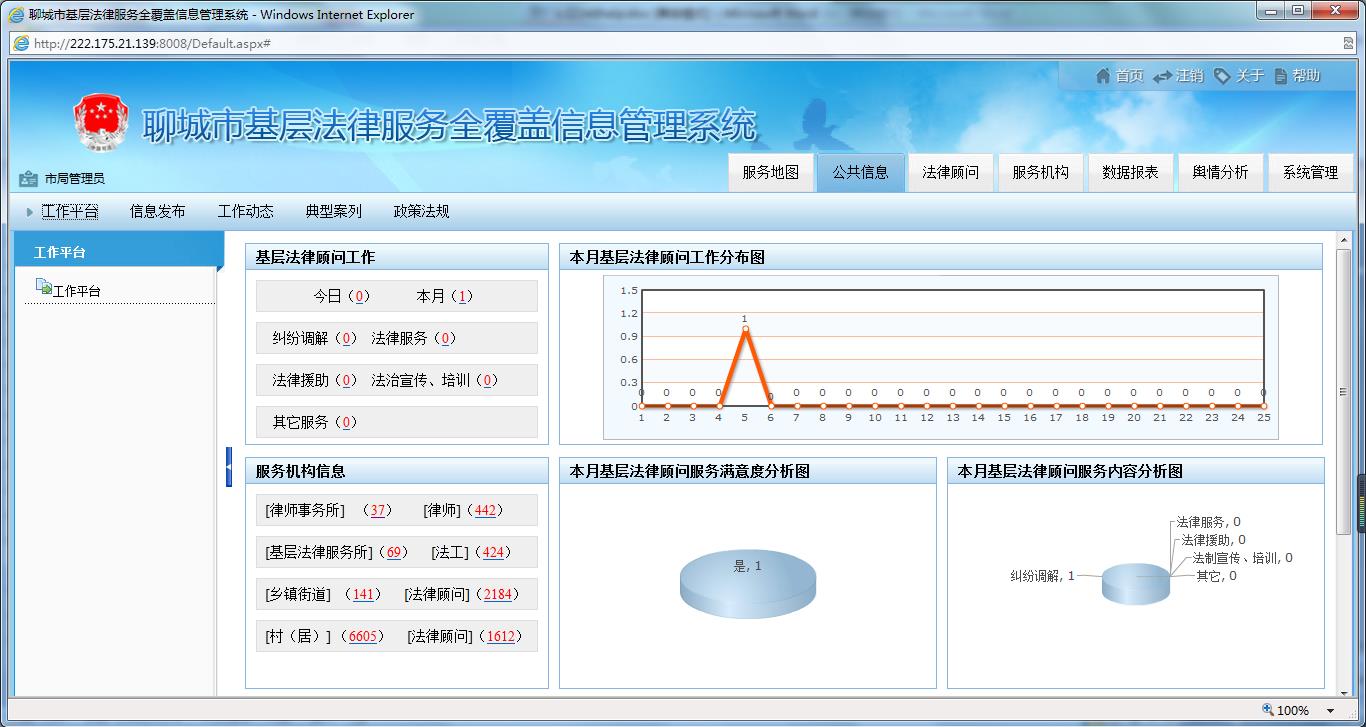Open 乡镇街道 legal advisors link 2184

pos(497,594)
